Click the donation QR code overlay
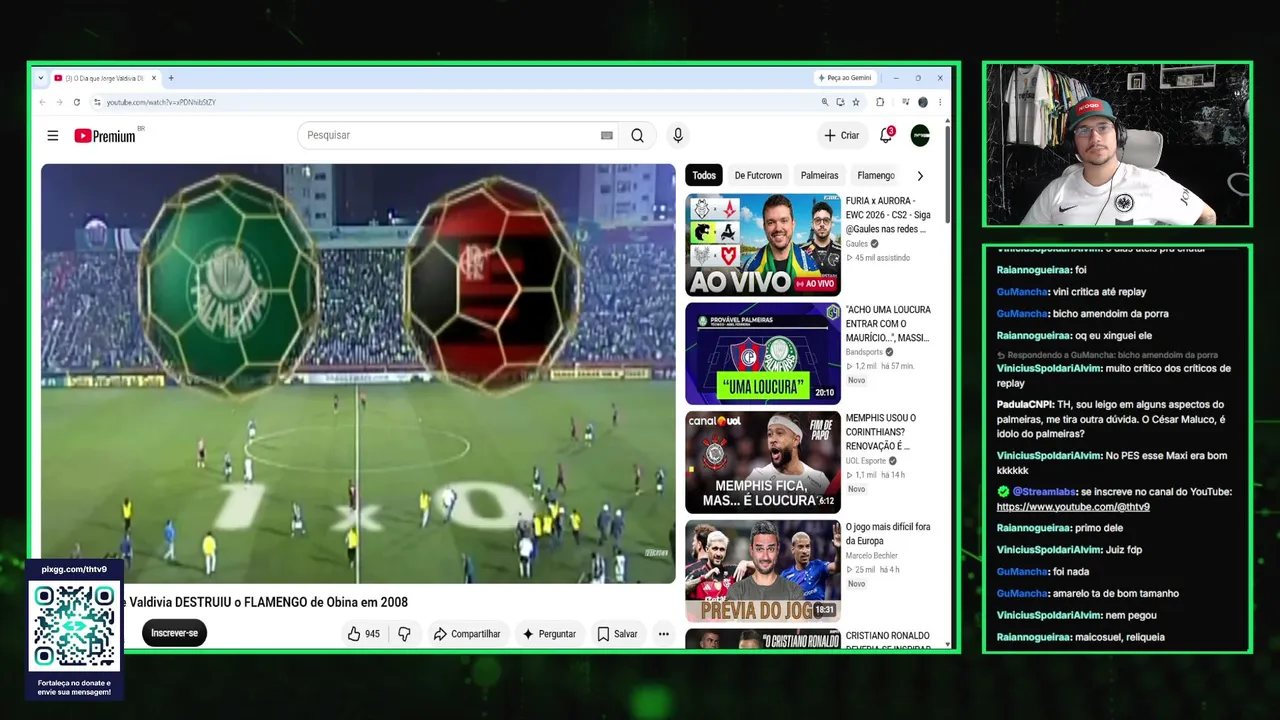The height and width of the screenshot is (720, 1280). (75, 627)
